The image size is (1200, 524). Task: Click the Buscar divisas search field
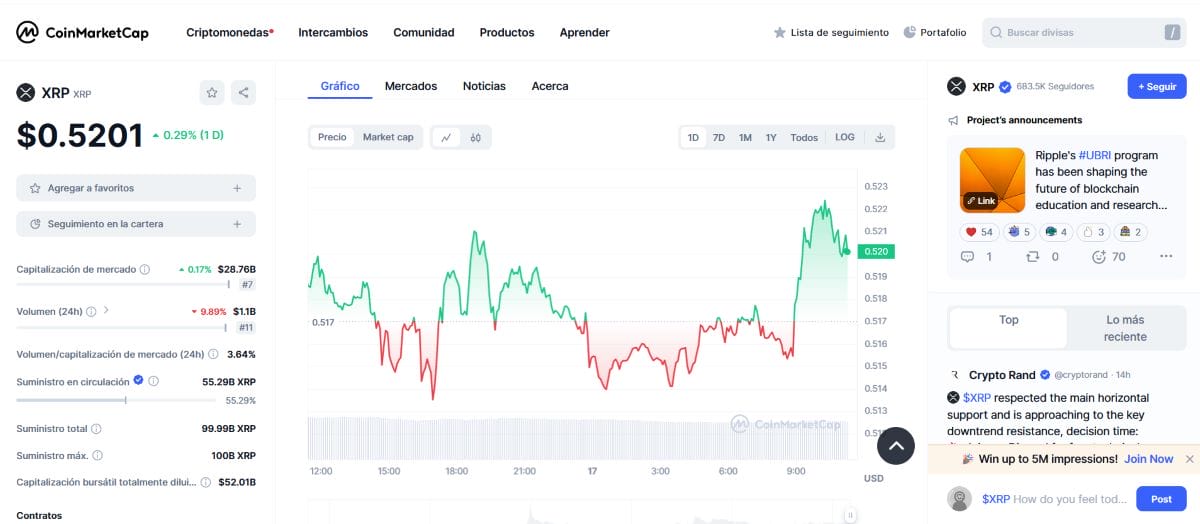point(1084,33)
